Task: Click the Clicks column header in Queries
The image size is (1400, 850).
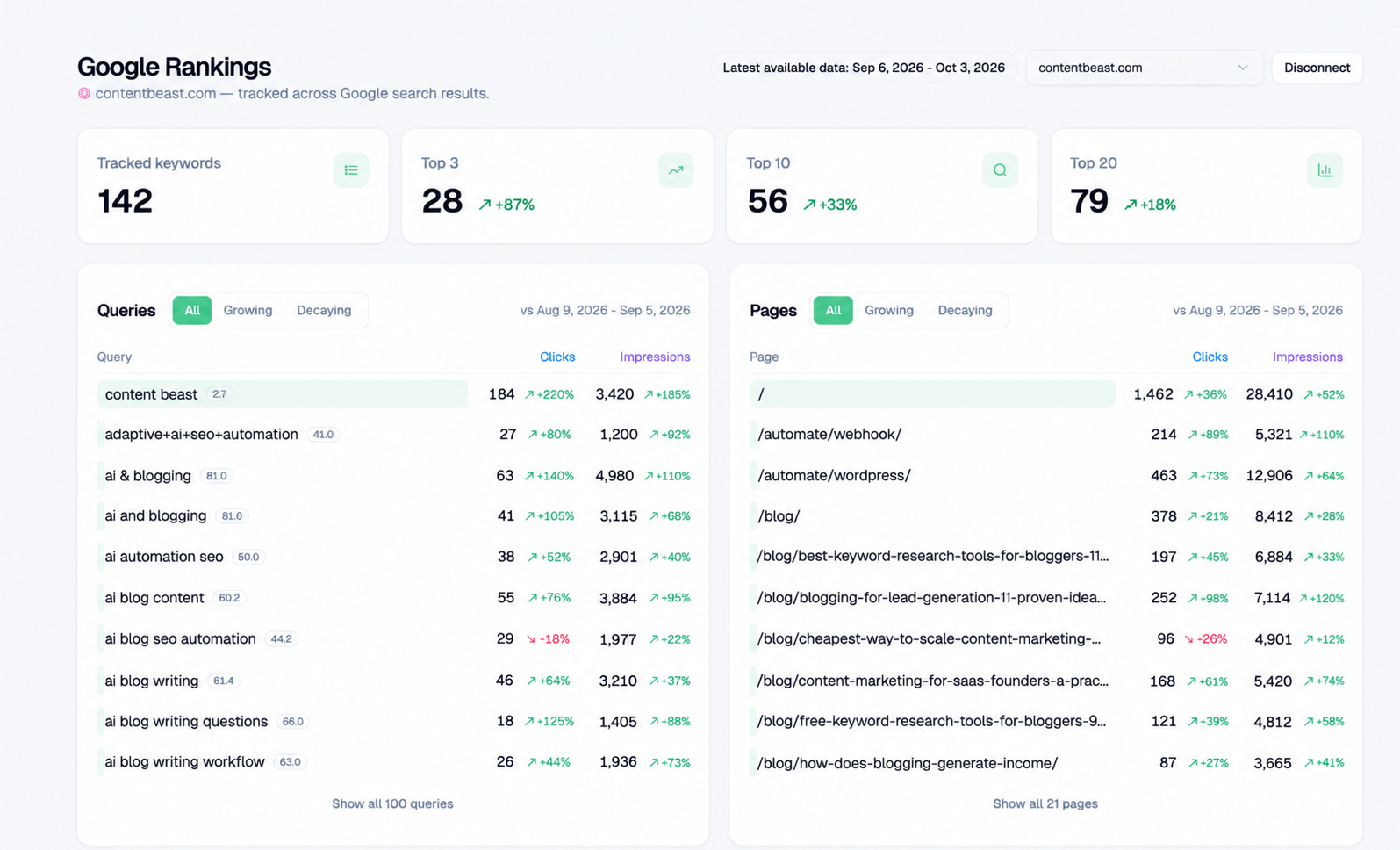Action: click(557, 357)
